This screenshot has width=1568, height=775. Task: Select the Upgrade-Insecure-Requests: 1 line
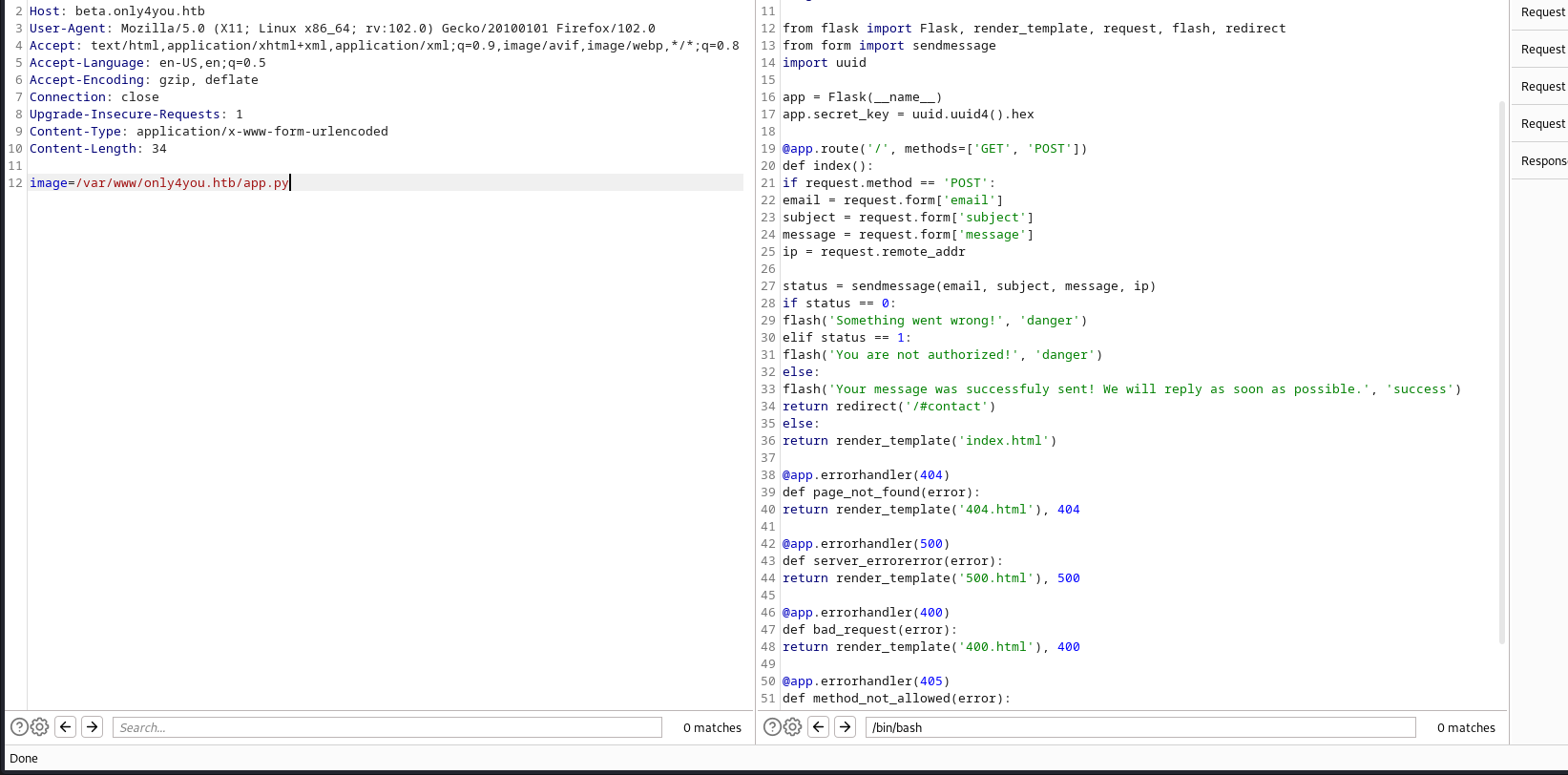point(136,115)
